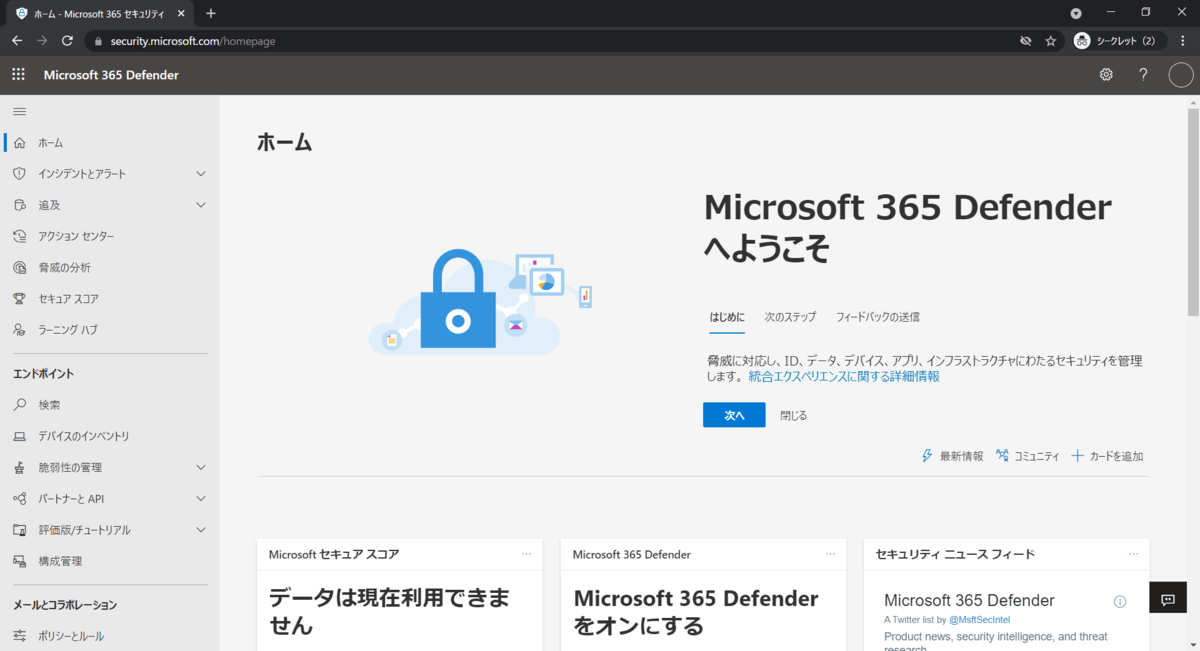Switch to フィードバックの送信 tab
The height and width of the screenshot is (651, 1200).
pos(878,317)
